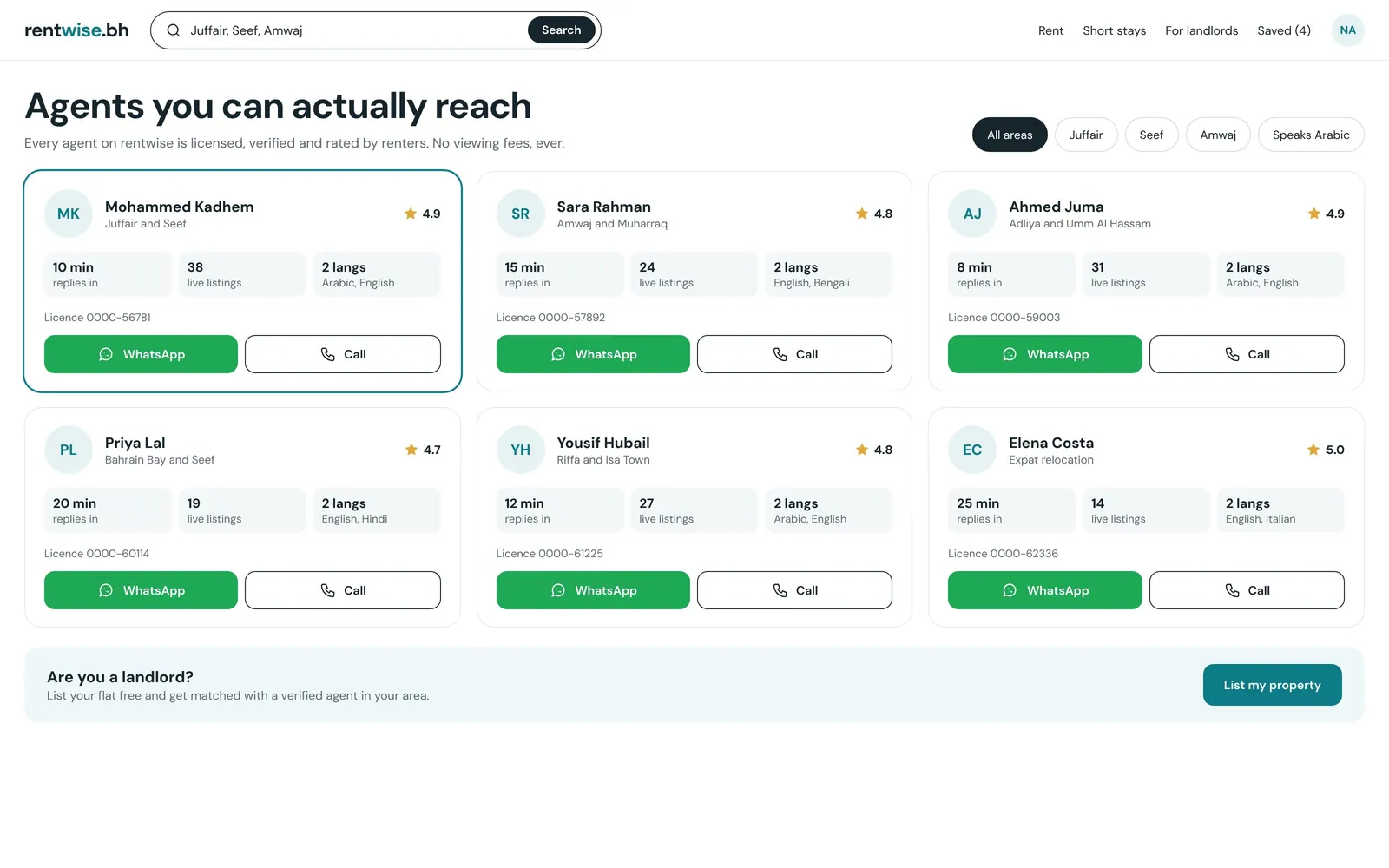
Task: Call Elena Costa
Action: pos(1247,590)
